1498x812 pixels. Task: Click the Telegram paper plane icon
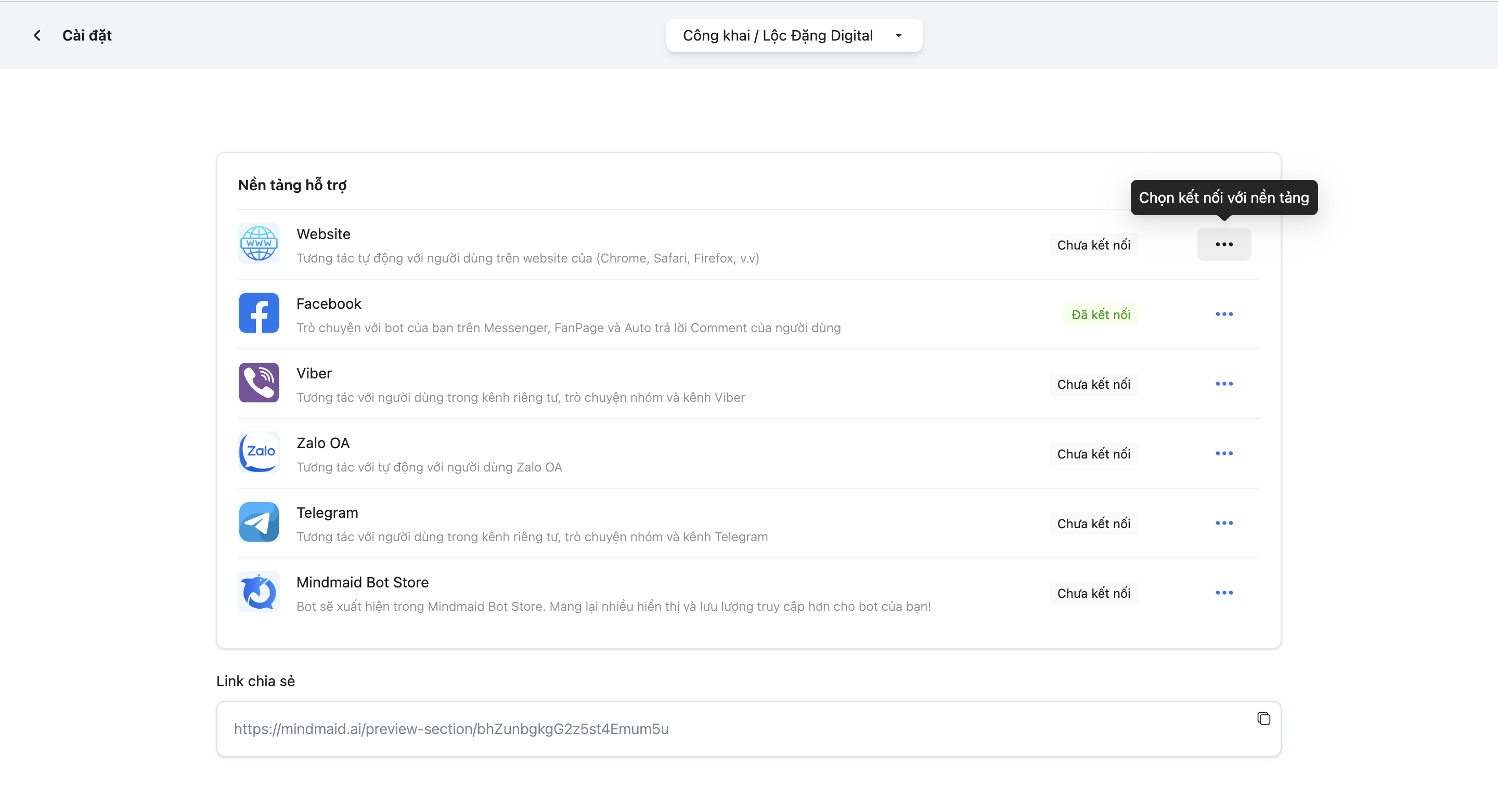coord(259,522)
